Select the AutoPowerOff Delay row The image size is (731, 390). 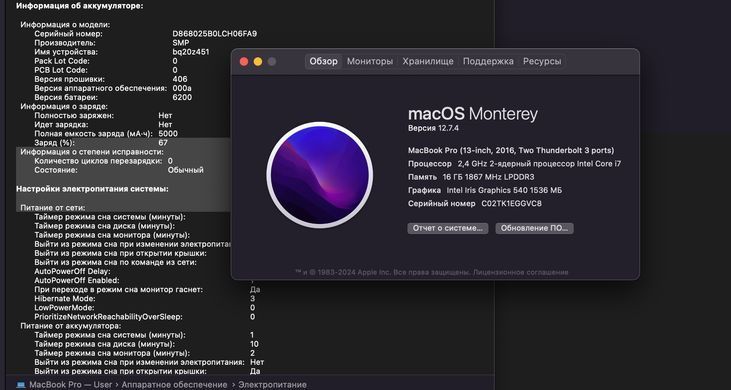72,271
